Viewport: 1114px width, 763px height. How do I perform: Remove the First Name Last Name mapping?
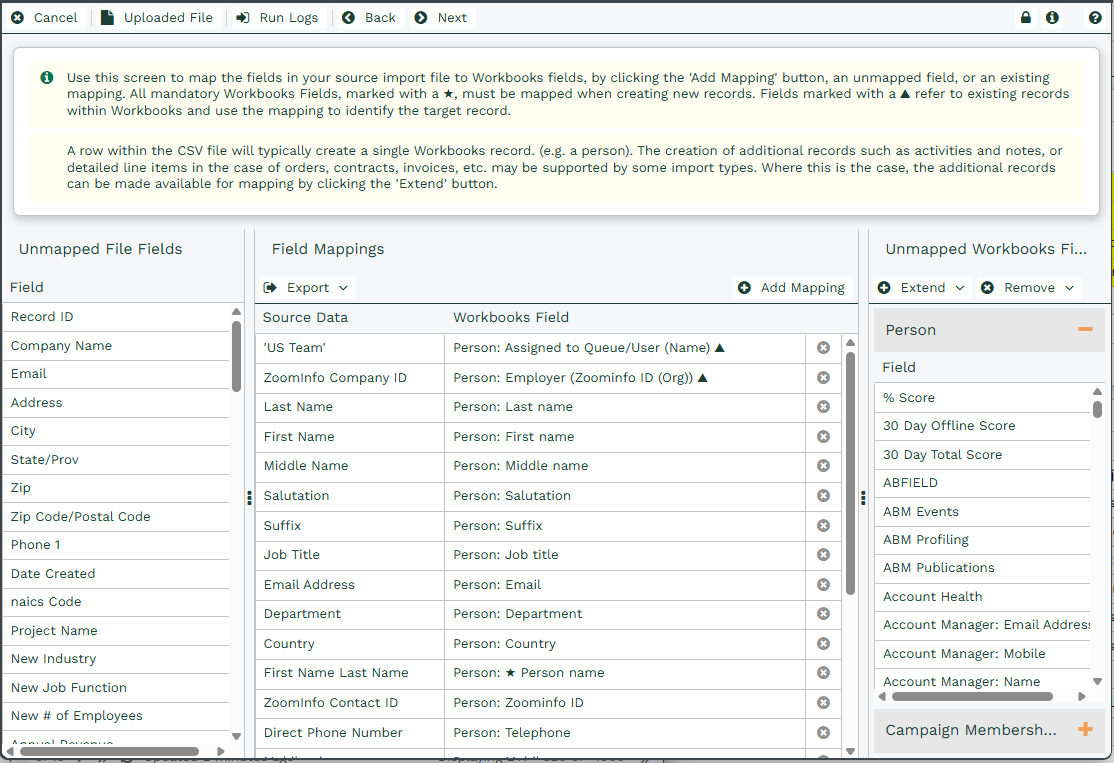823,673
